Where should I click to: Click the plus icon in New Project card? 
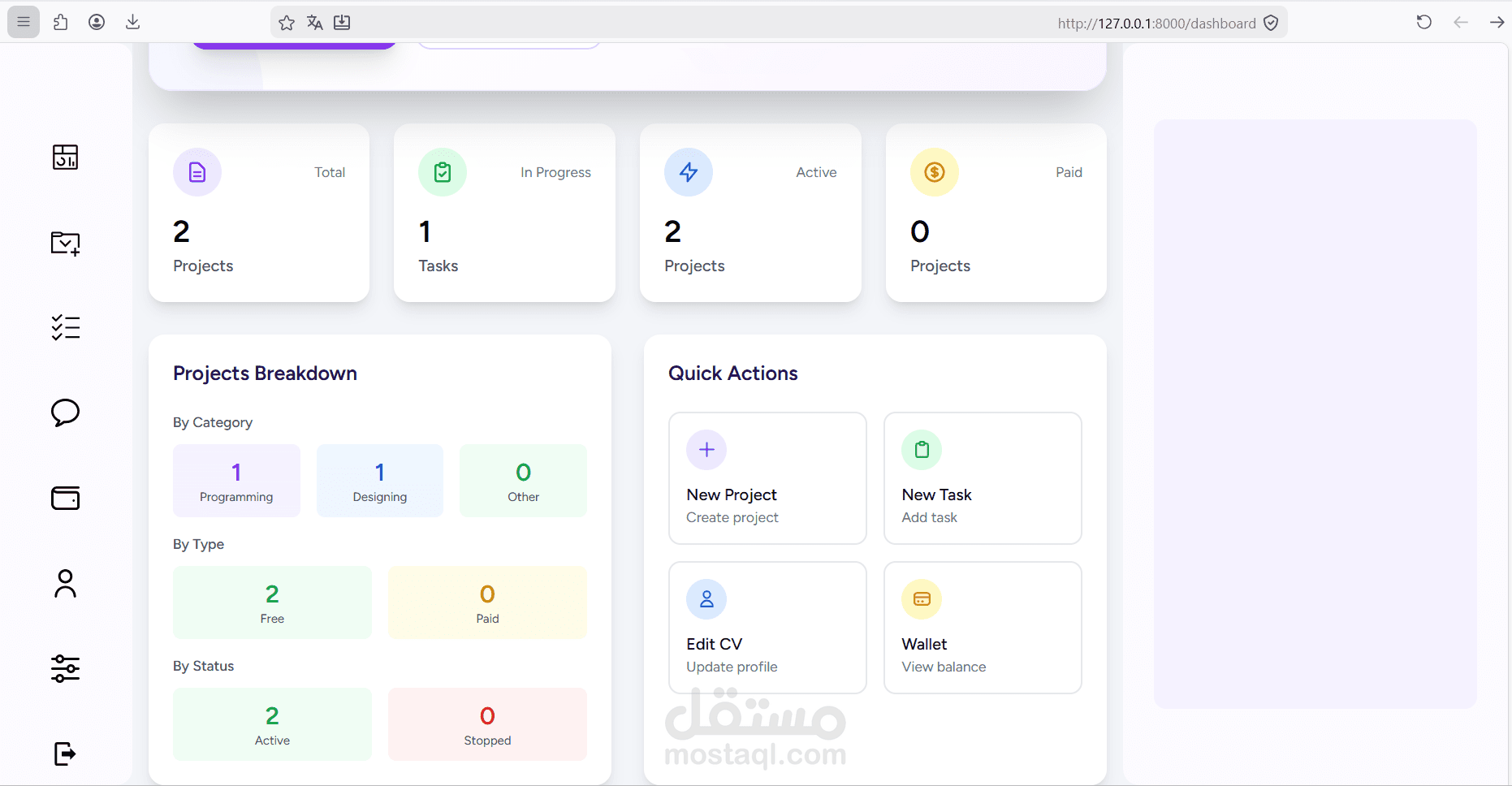[x=706, y=450]
